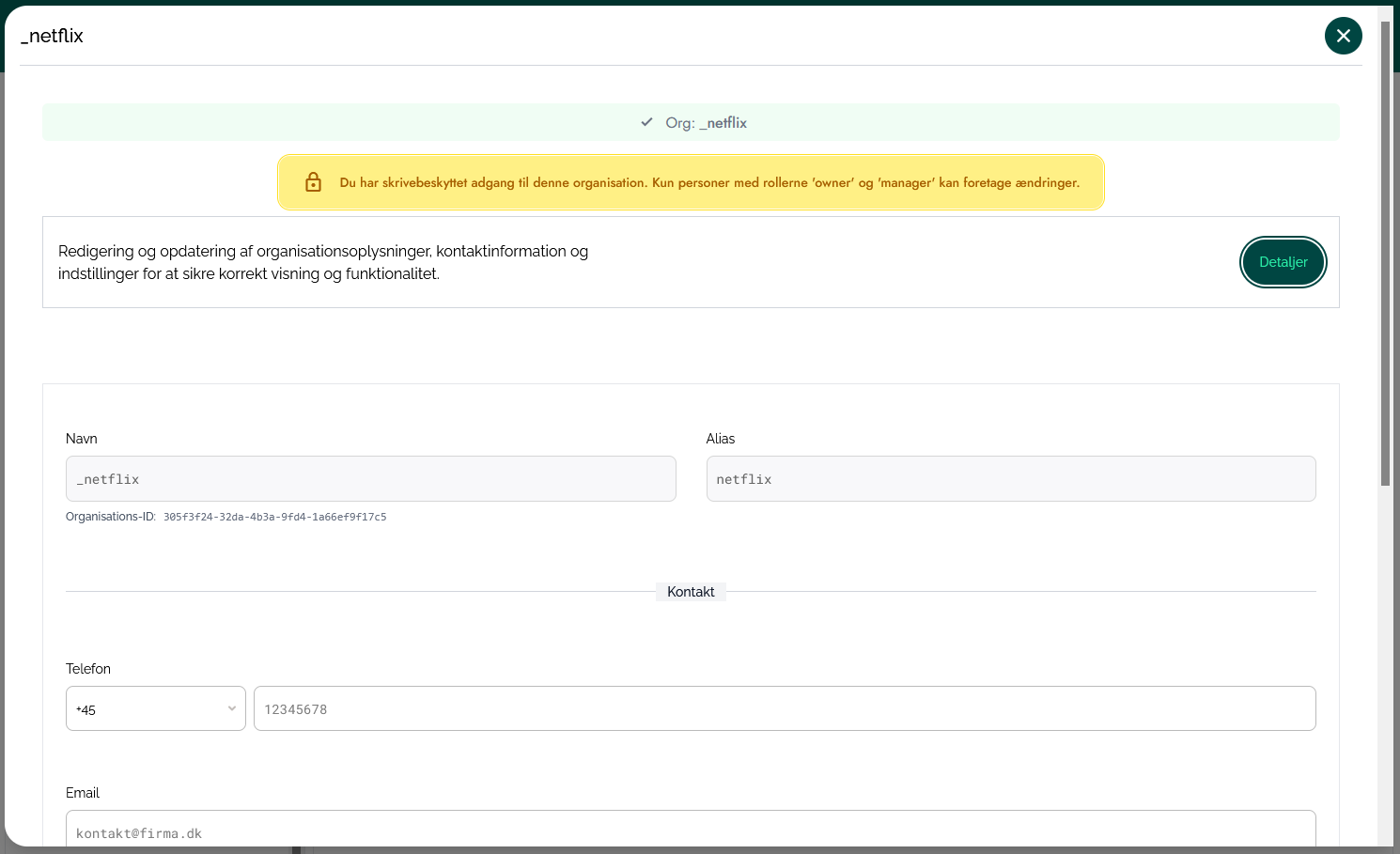Screen dimensions: 1400x854
Task: Click the Redigering og opdatering description text
Action: 323,262
